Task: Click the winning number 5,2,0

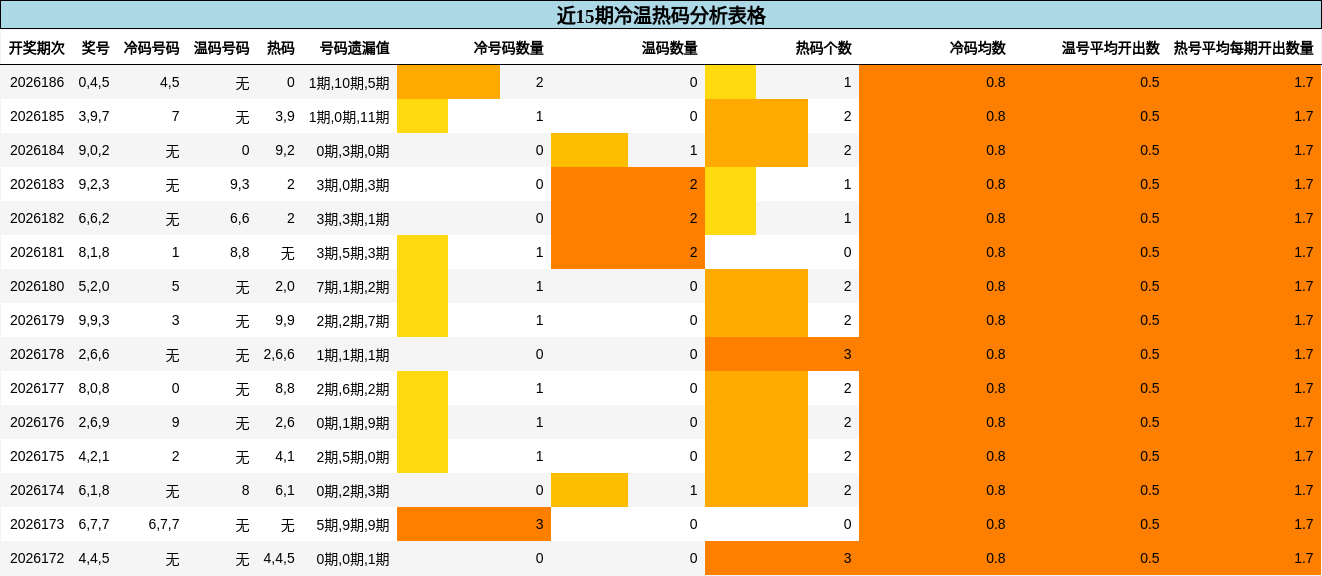Action: (x=94, y=286)
